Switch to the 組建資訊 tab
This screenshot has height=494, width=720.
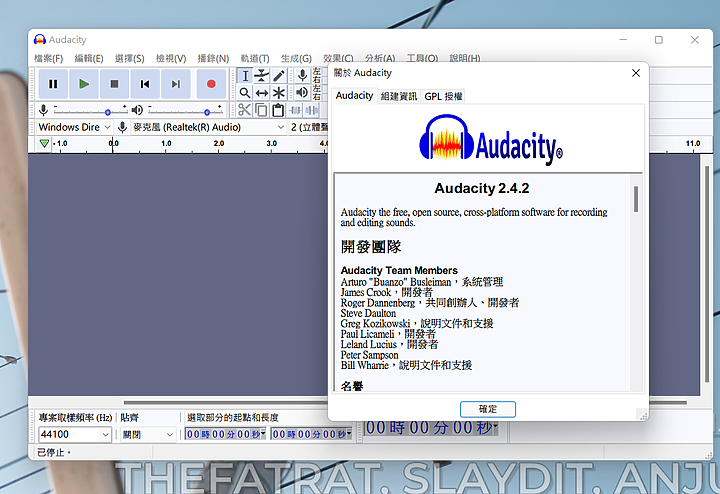click(x=399, y=96)
